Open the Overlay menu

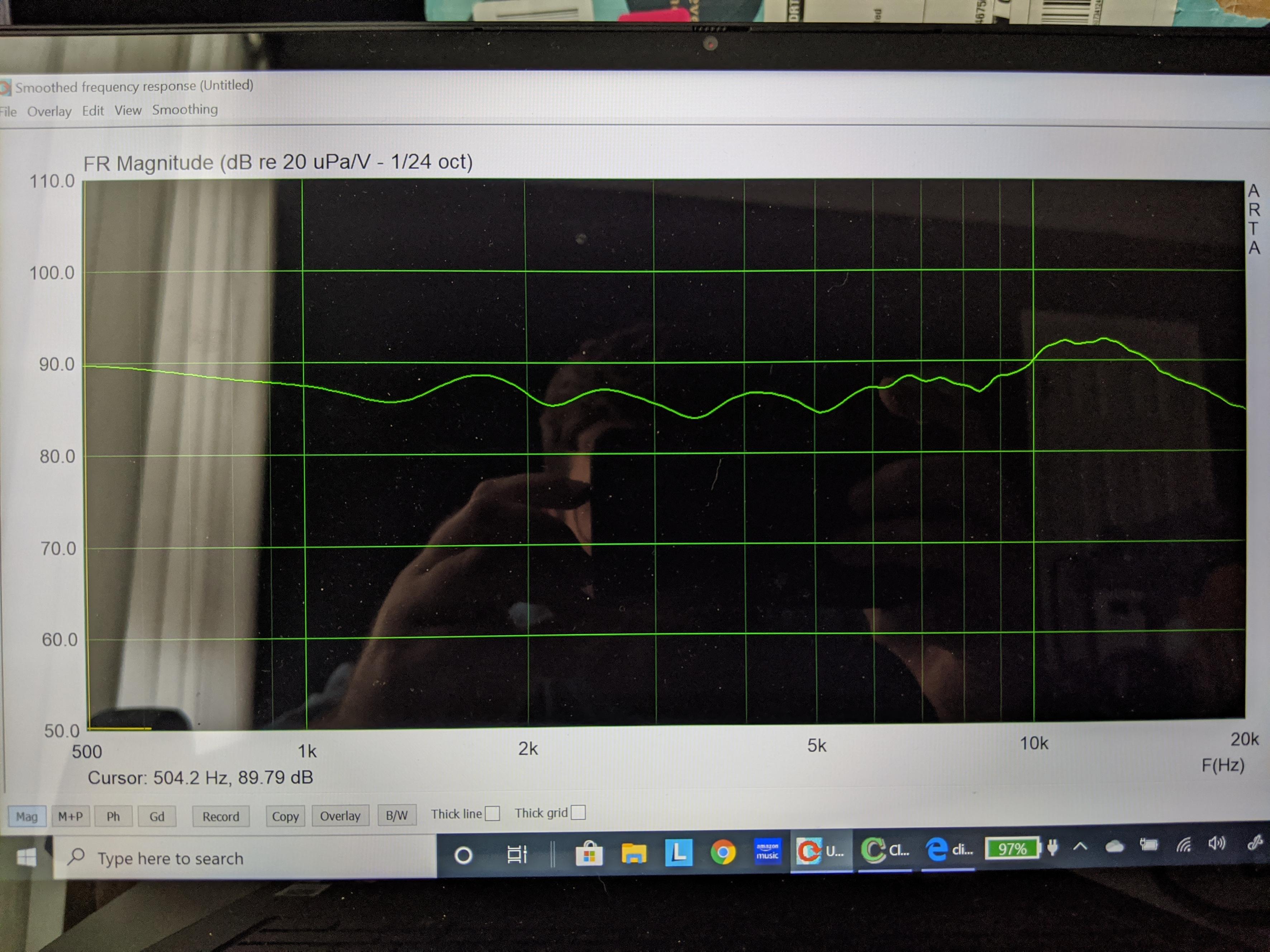coord(49,111)
